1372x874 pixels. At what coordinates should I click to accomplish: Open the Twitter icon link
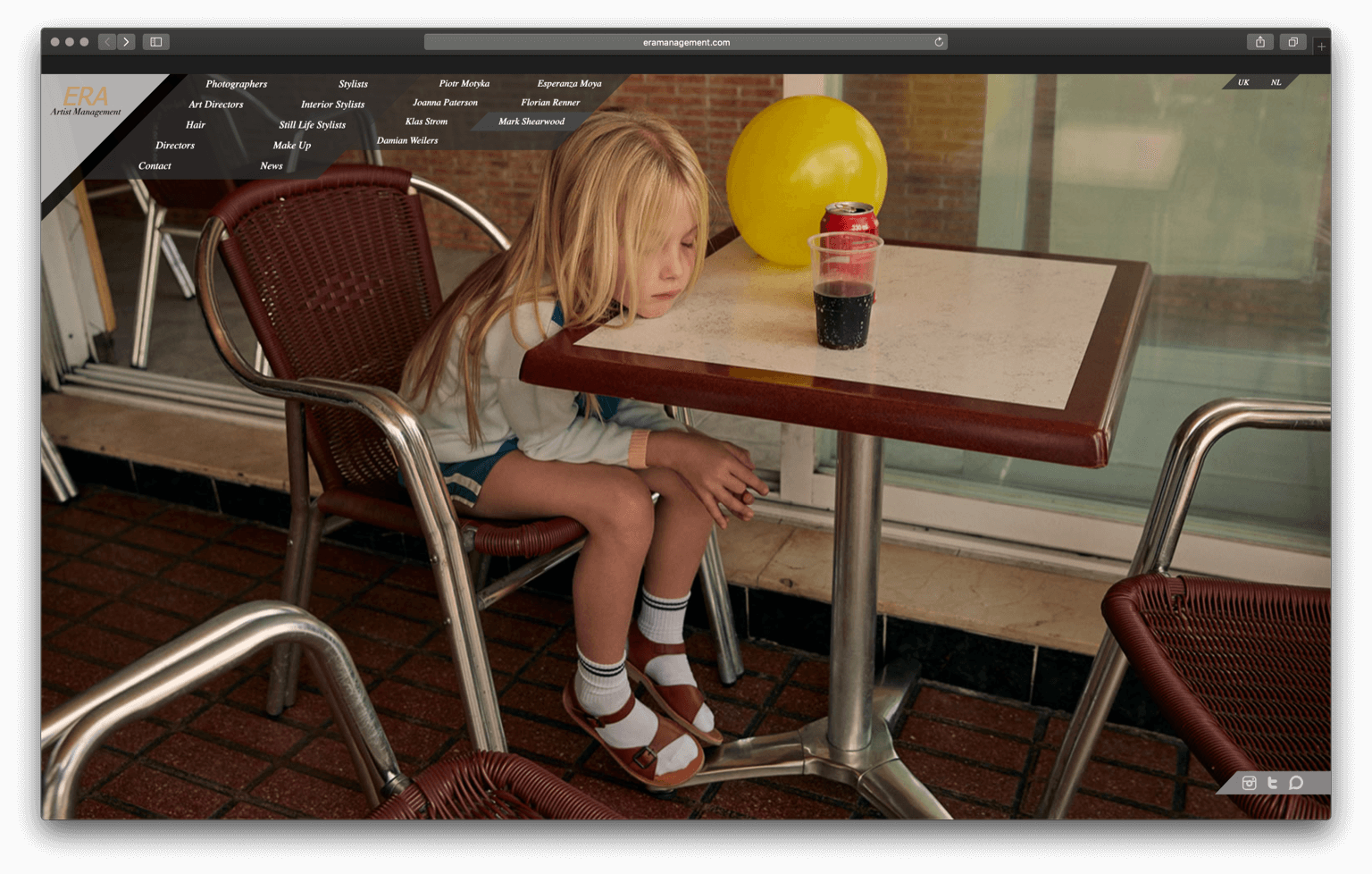click(1272, 783)
